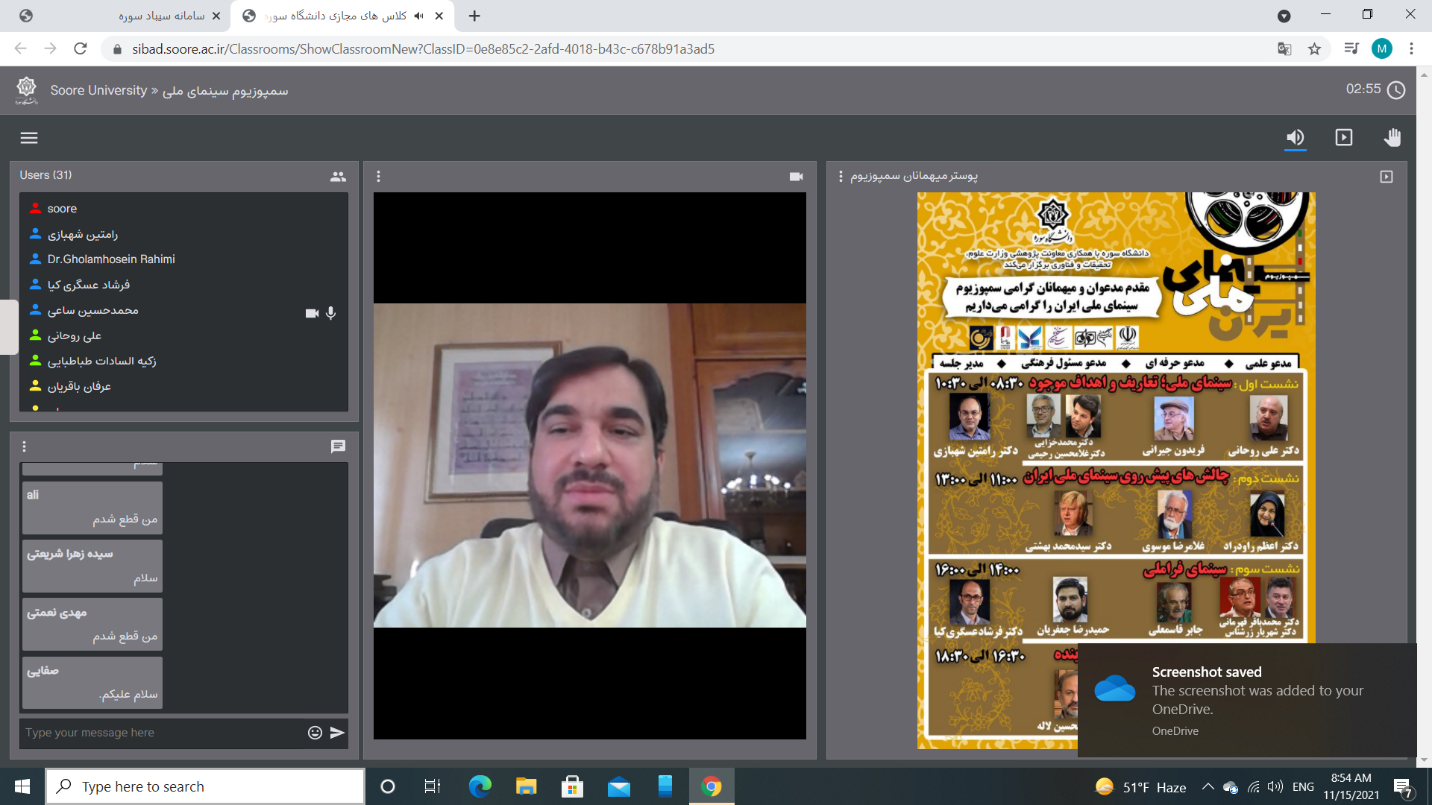1432x805 pixels.
Task: Bookmark this page with the star
Action: [1314, 49]
